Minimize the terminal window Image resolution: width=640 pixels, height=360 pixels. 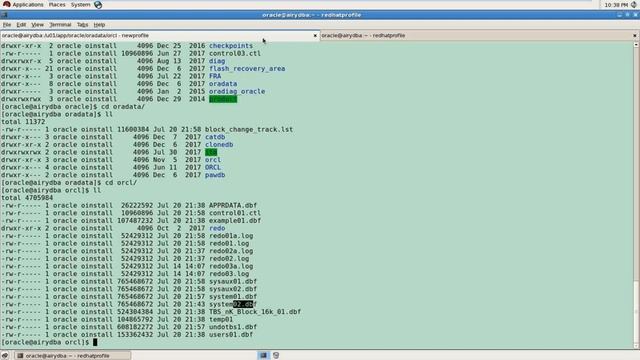coord(620,15)
